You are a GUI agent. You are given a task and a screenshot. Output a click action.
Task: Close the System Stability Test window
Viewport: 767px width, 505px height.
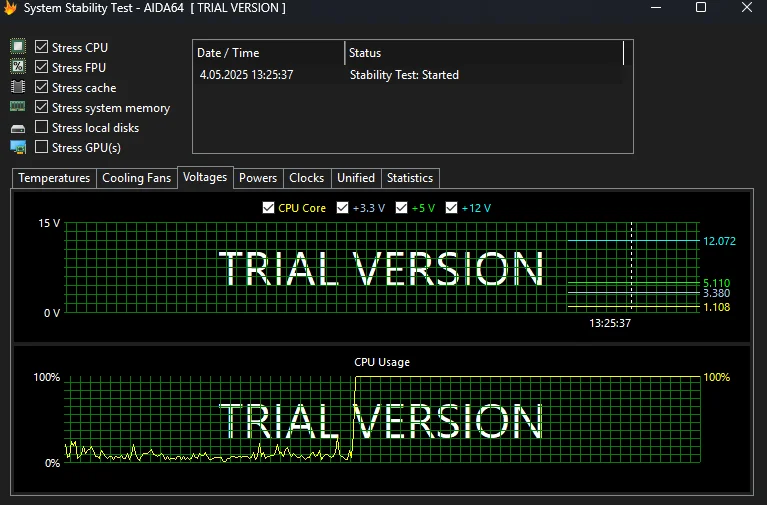pyautogui.click(x=746, y=7)
